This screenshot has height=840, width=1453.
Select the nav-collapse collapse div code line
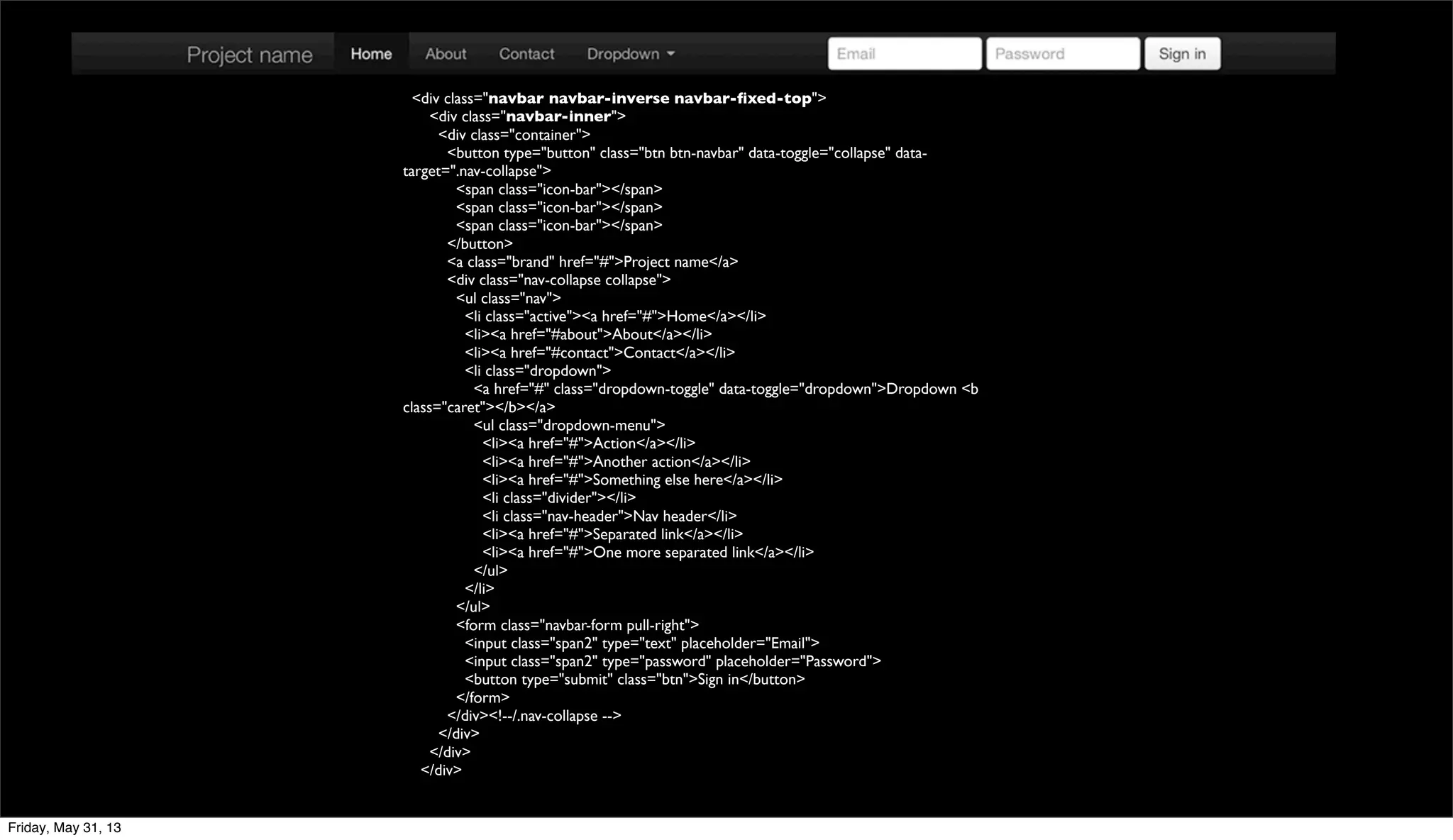(x=558, y=280)
